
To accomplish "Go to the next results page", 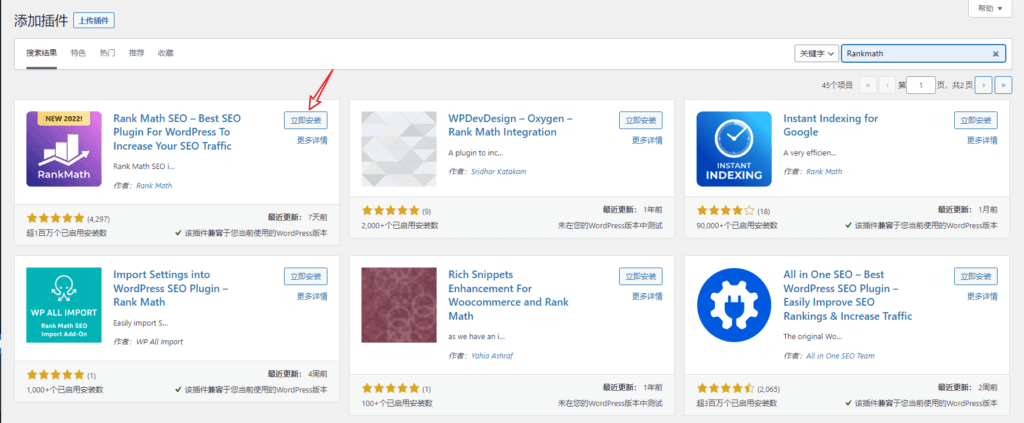I will tap(984, 85).
